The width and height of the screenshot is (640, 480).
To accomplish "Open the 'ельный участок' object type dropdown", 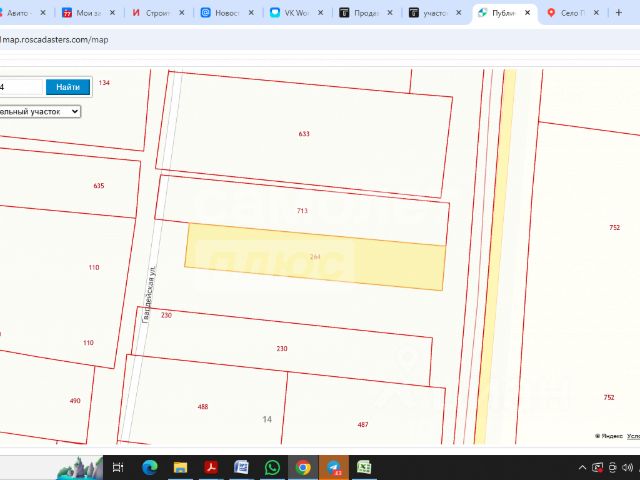I will [x=40, y=111].
